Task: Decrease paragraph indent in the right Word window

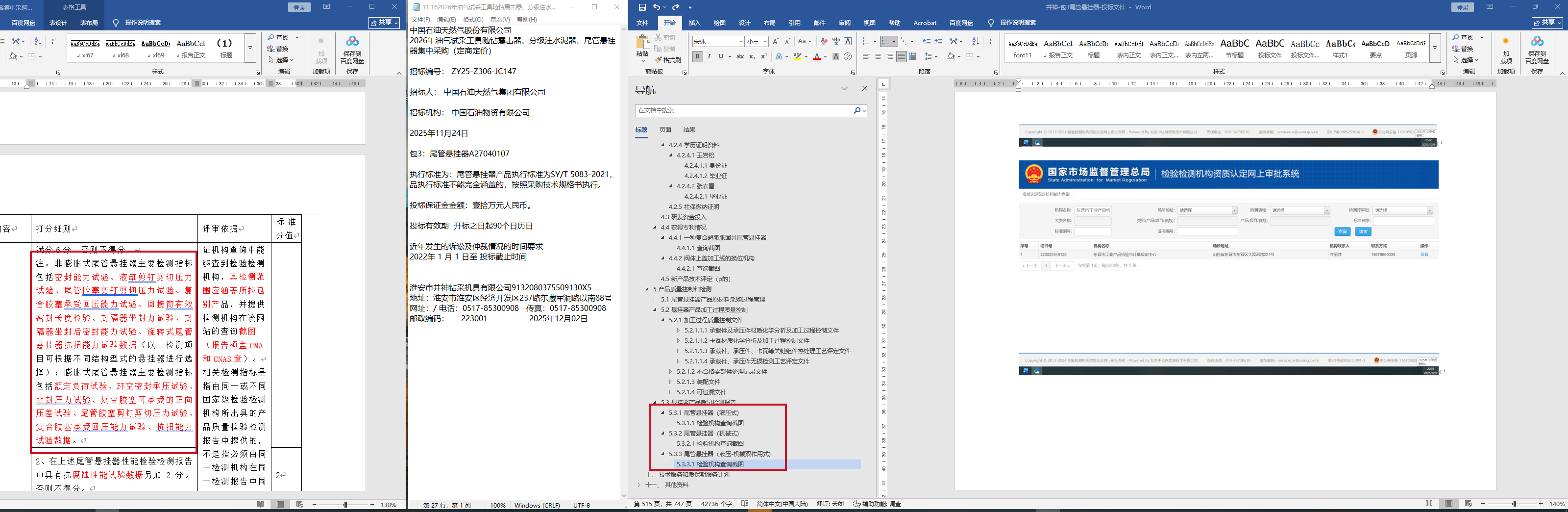Action: click(x=926, y=42)
